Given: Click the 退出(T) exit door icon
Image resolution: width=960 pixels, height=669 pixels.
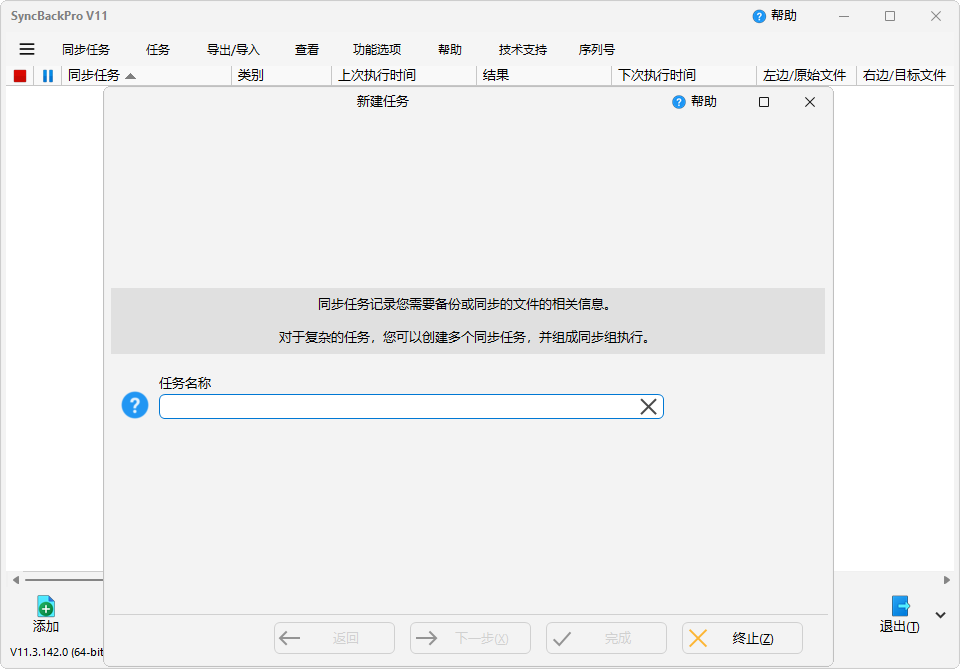Looking at the screenshot, I should 901,607.
